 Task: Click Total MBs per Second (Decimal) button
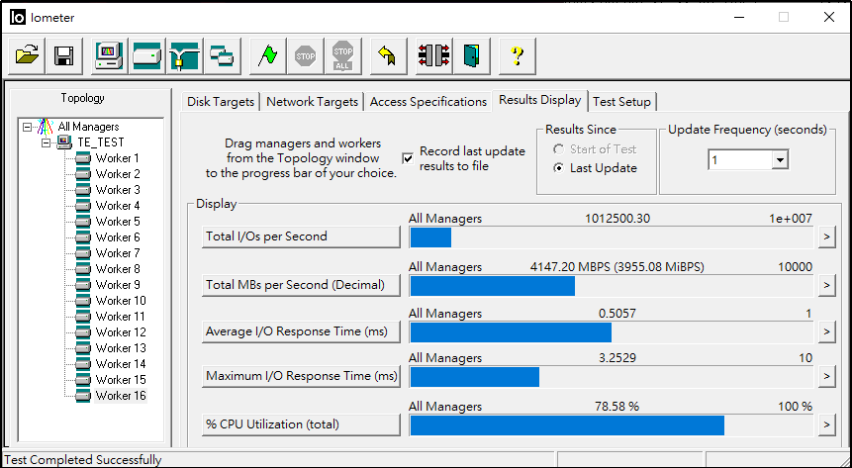pos(301,285)
